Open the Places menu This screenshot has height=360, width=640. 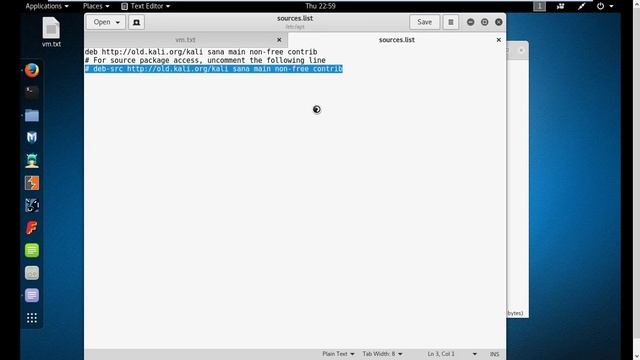96,6
